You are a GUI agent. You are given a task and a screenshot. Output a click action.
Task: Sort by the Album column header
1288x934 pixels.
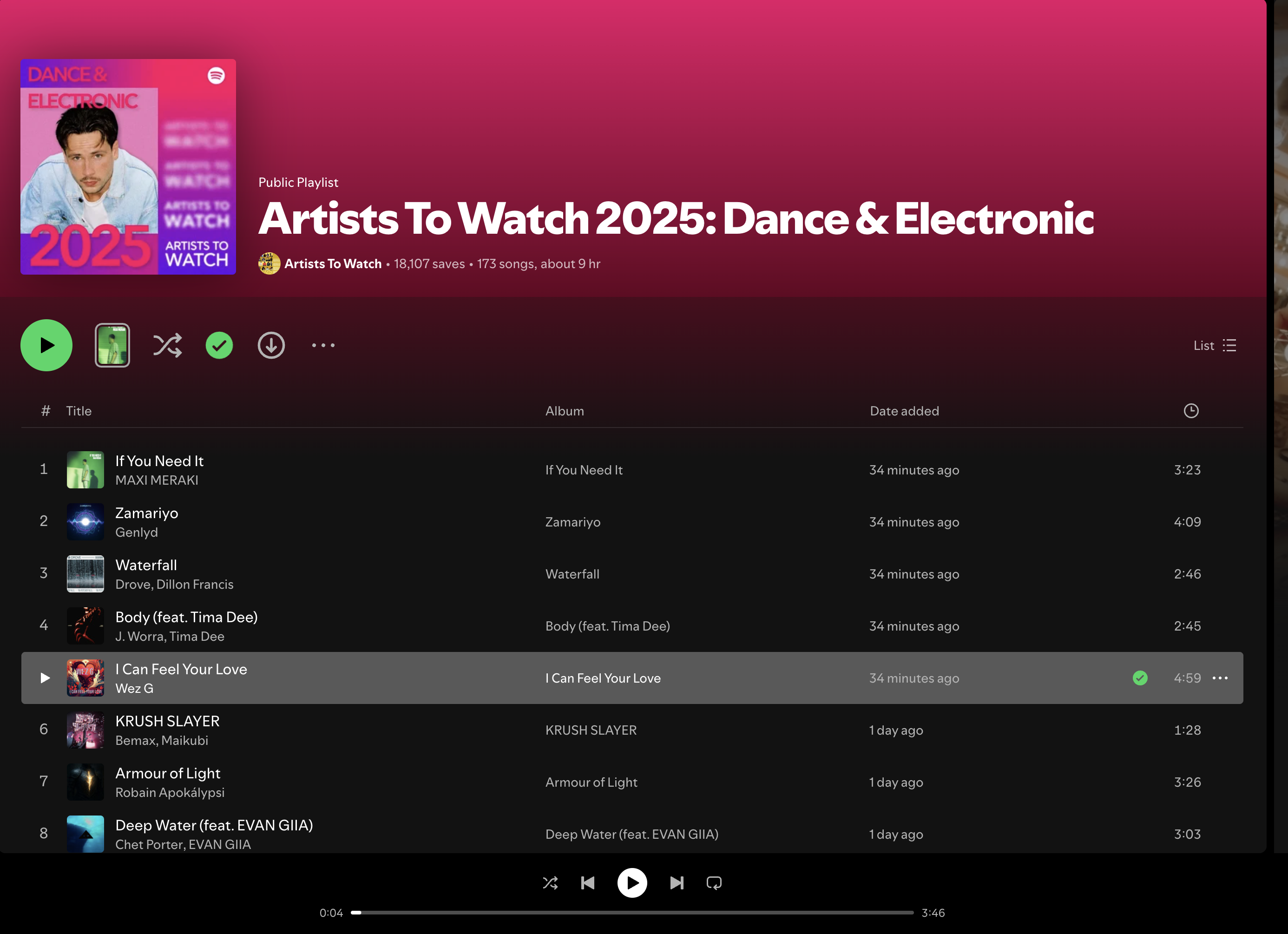point(565,410)
